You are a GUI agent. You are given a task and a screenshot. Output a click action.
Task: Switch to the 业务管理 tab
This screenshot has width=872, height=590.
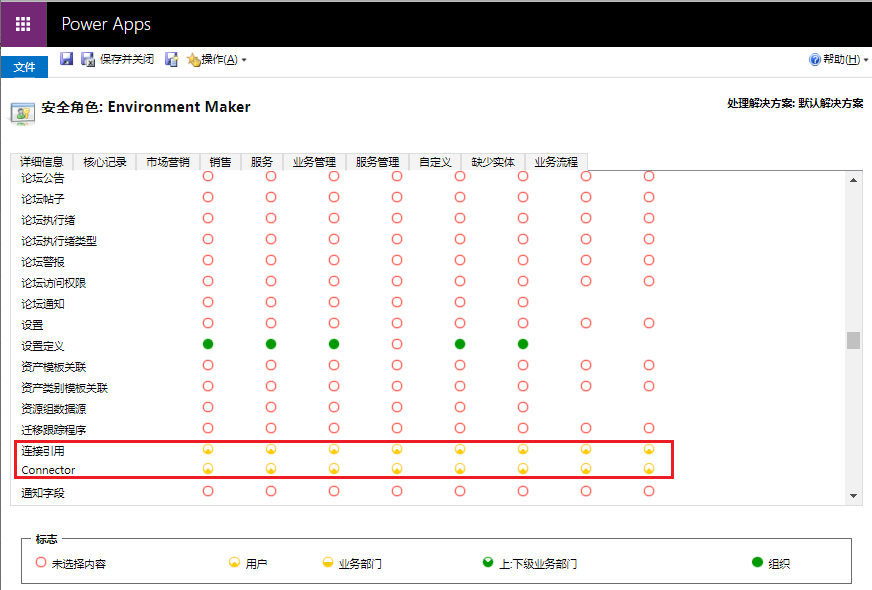314,162
